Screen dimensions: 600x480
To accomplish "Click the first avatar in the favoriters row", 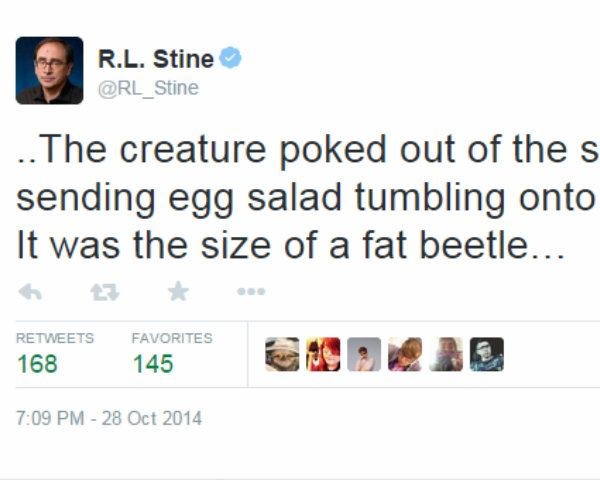I will pyautogui.click(x=282, y=355).
